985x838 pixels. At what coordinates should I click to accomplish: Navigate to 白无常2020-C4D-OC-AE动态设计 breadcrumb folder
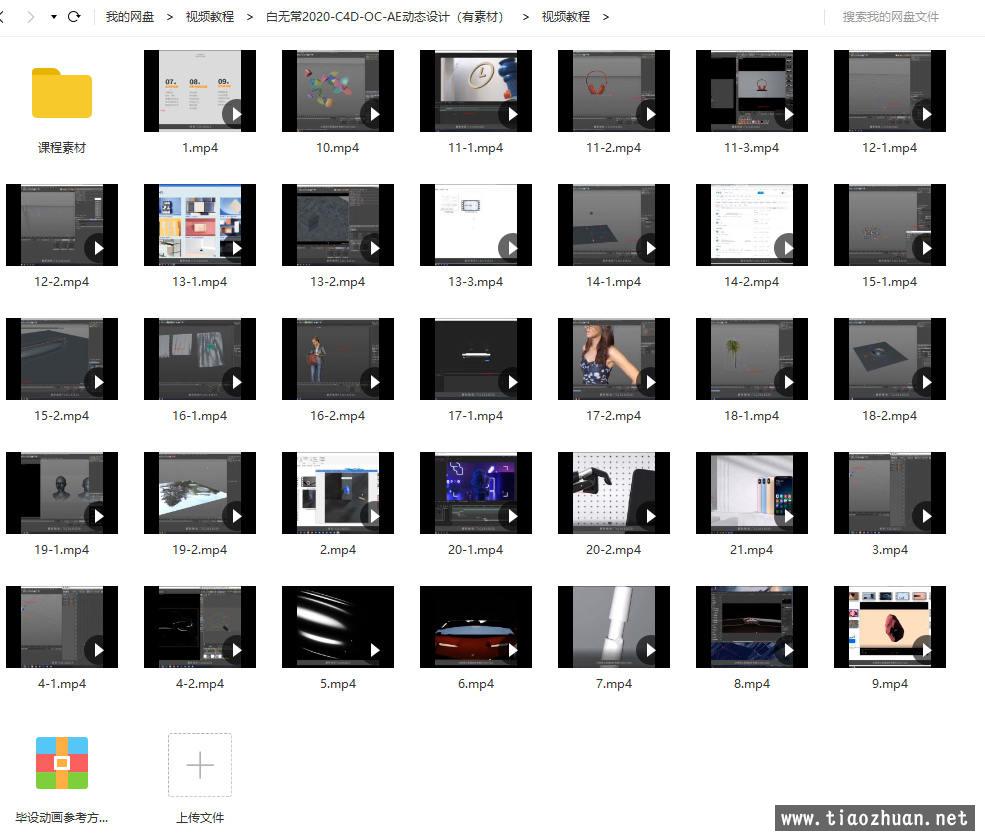coord(386,17)
